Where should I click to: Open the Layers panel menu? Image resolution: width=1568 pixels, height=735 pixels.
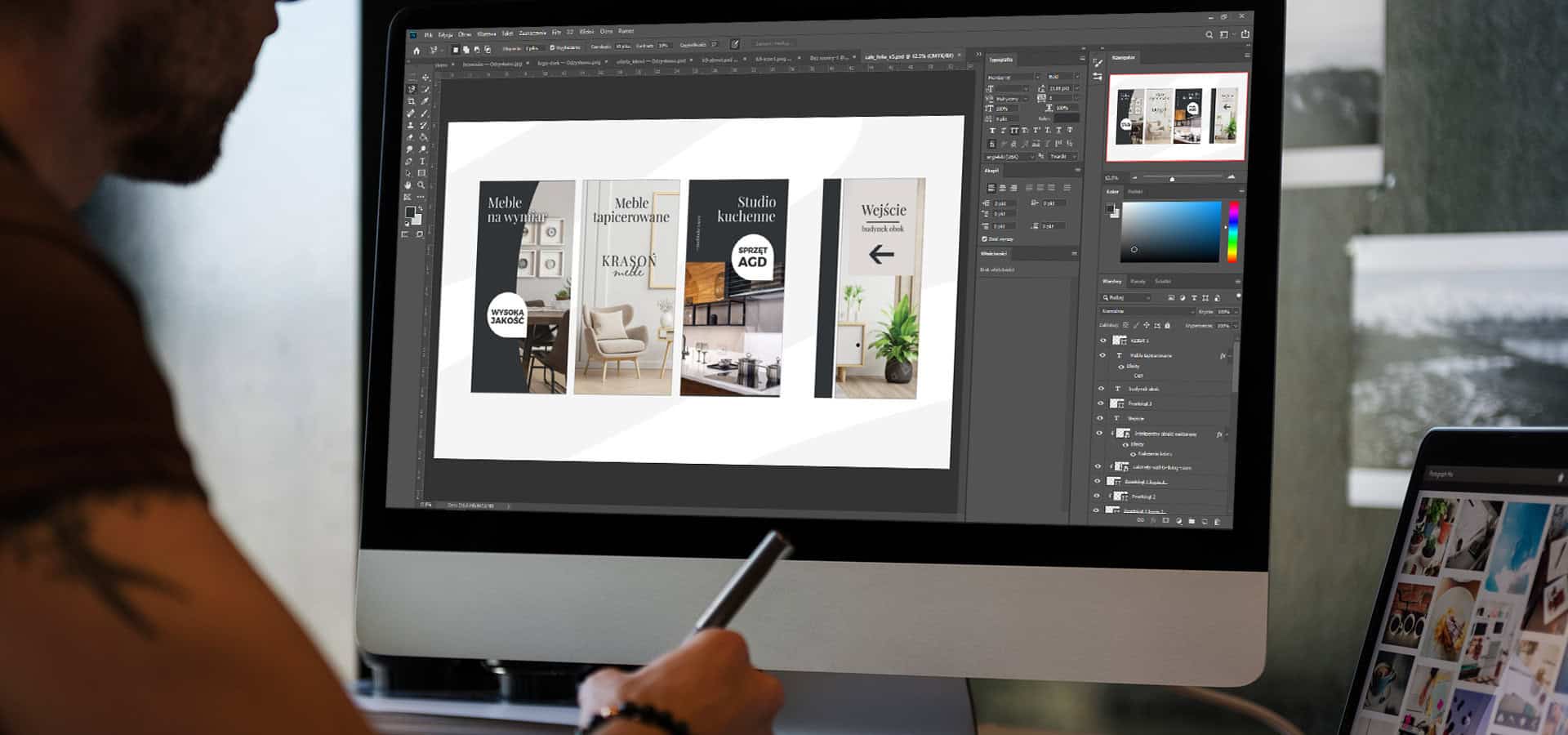click(x=1238, y=282)
